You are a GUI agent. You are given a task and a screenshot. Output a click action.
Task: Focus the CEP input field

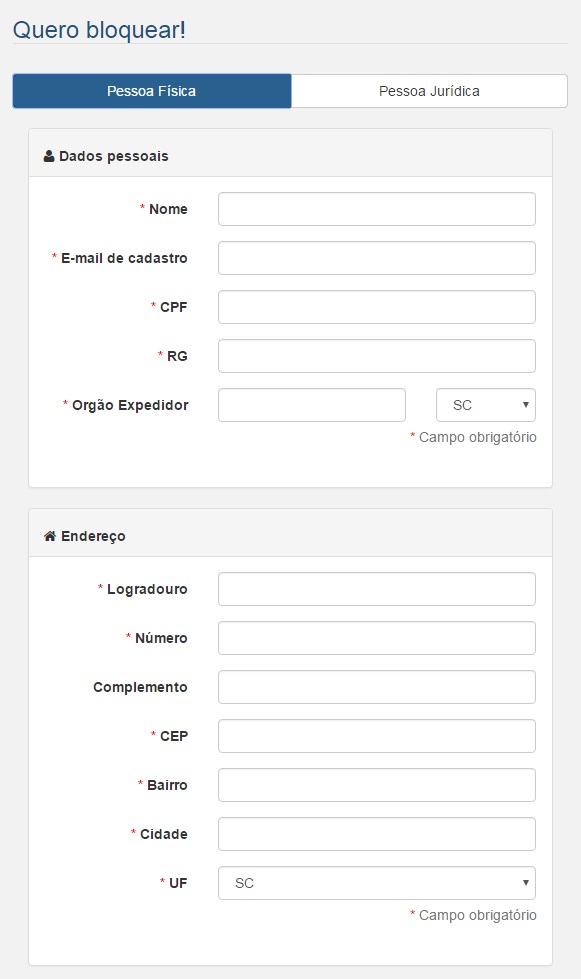(377, 736)
